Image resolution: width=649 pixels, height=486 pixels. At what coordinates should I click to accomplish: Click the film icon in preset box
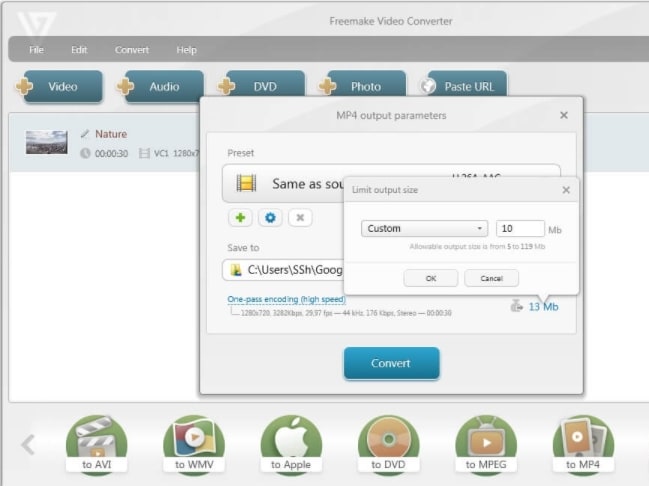[x=246, y=183]
